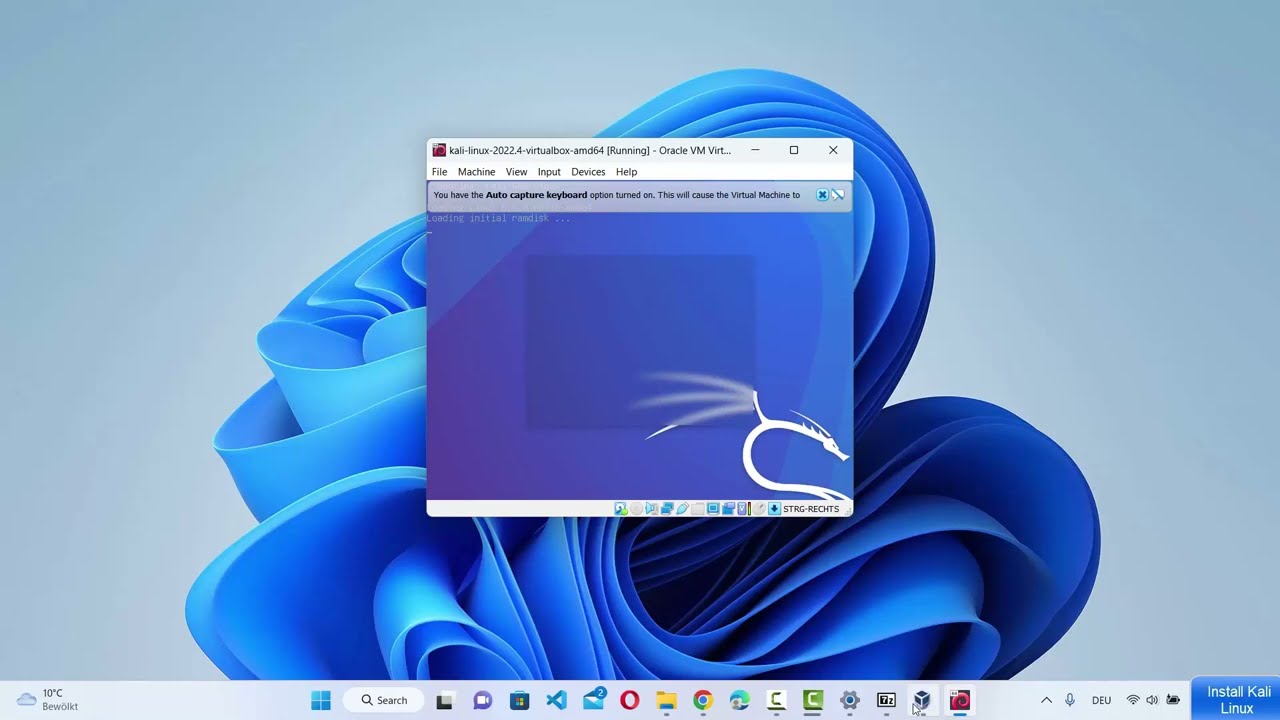The height and width of the screenshot is (720, 1280).
Task: Click the display settings status icon
Action: coord(713,509)
